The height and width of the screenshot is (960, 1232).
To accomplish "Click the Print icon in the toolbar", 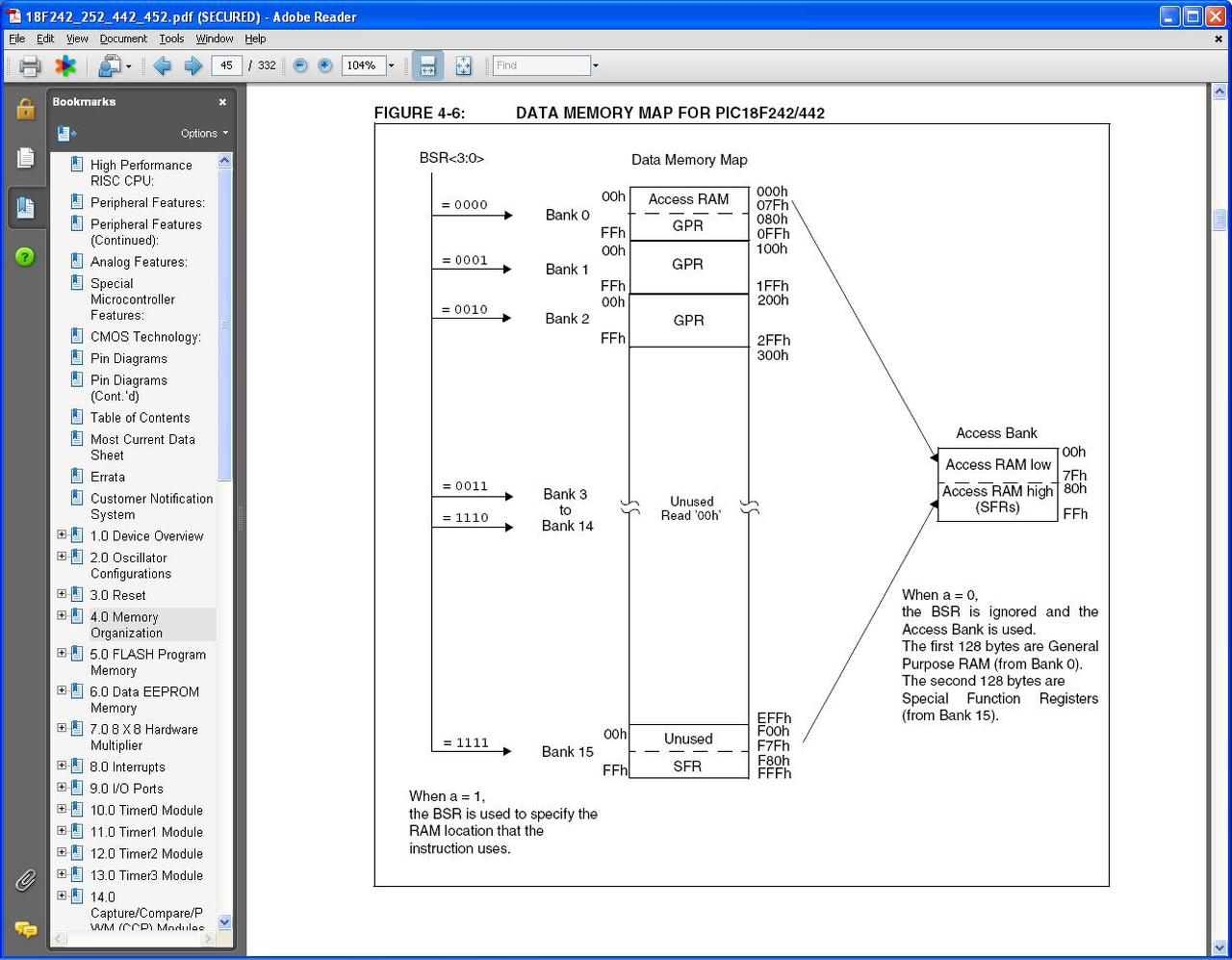I will click(30, 65).
